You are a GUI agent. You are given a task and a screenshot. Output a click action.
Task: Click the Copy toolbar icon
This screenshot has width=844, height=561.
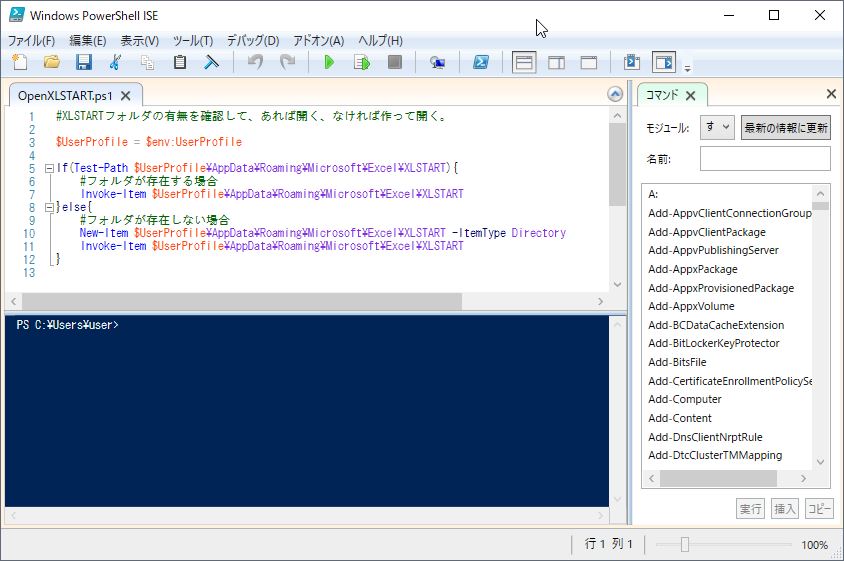[x=147, y=62]
